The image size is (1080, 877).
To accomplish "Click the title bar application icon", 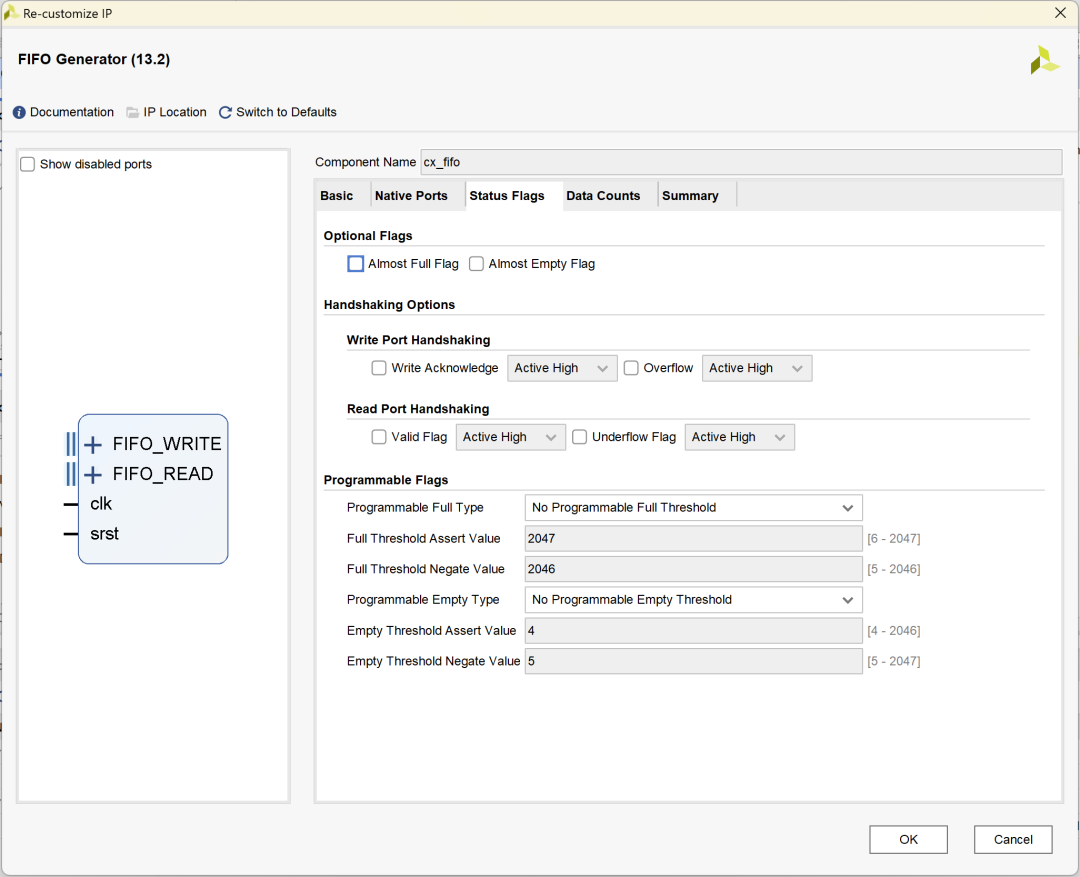I will (11, 13).
